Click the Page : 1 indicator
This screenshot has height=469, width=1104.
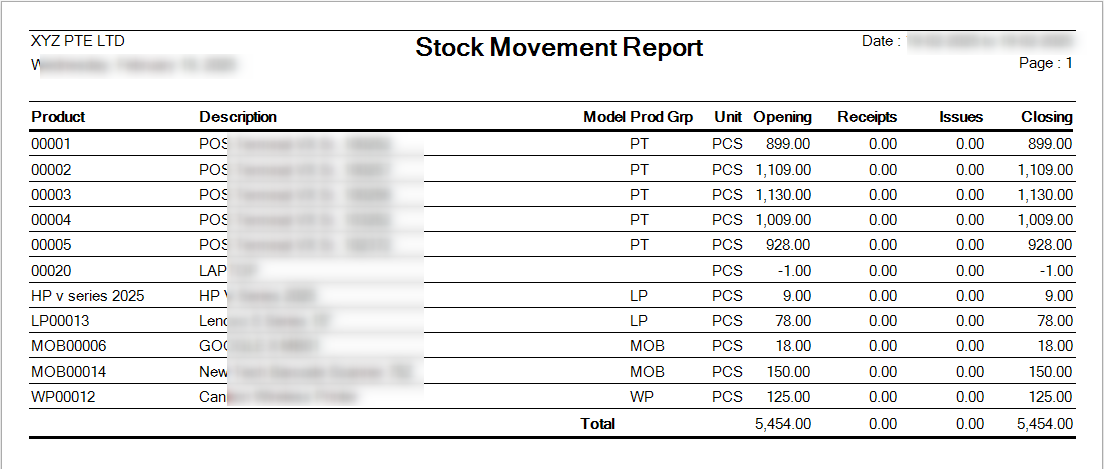[1046, 63]
